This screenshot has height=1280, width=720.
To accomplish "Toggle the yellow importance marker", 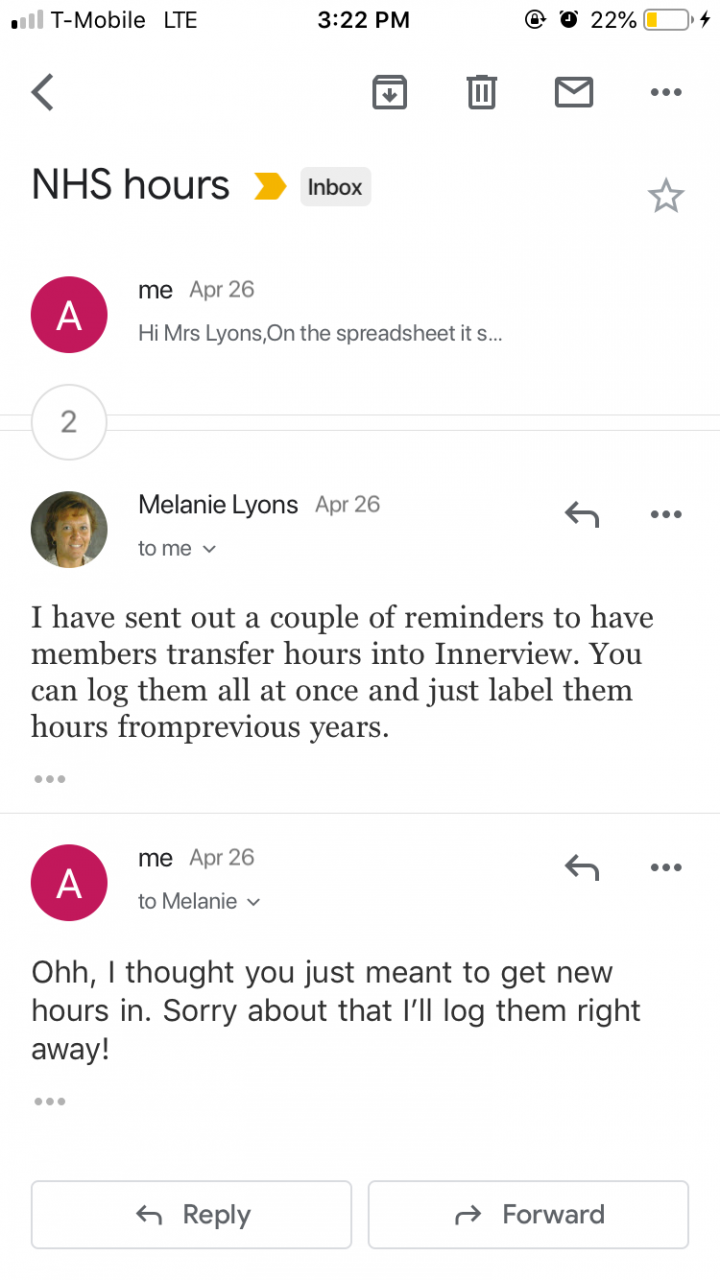I will (x=269, y=186).
